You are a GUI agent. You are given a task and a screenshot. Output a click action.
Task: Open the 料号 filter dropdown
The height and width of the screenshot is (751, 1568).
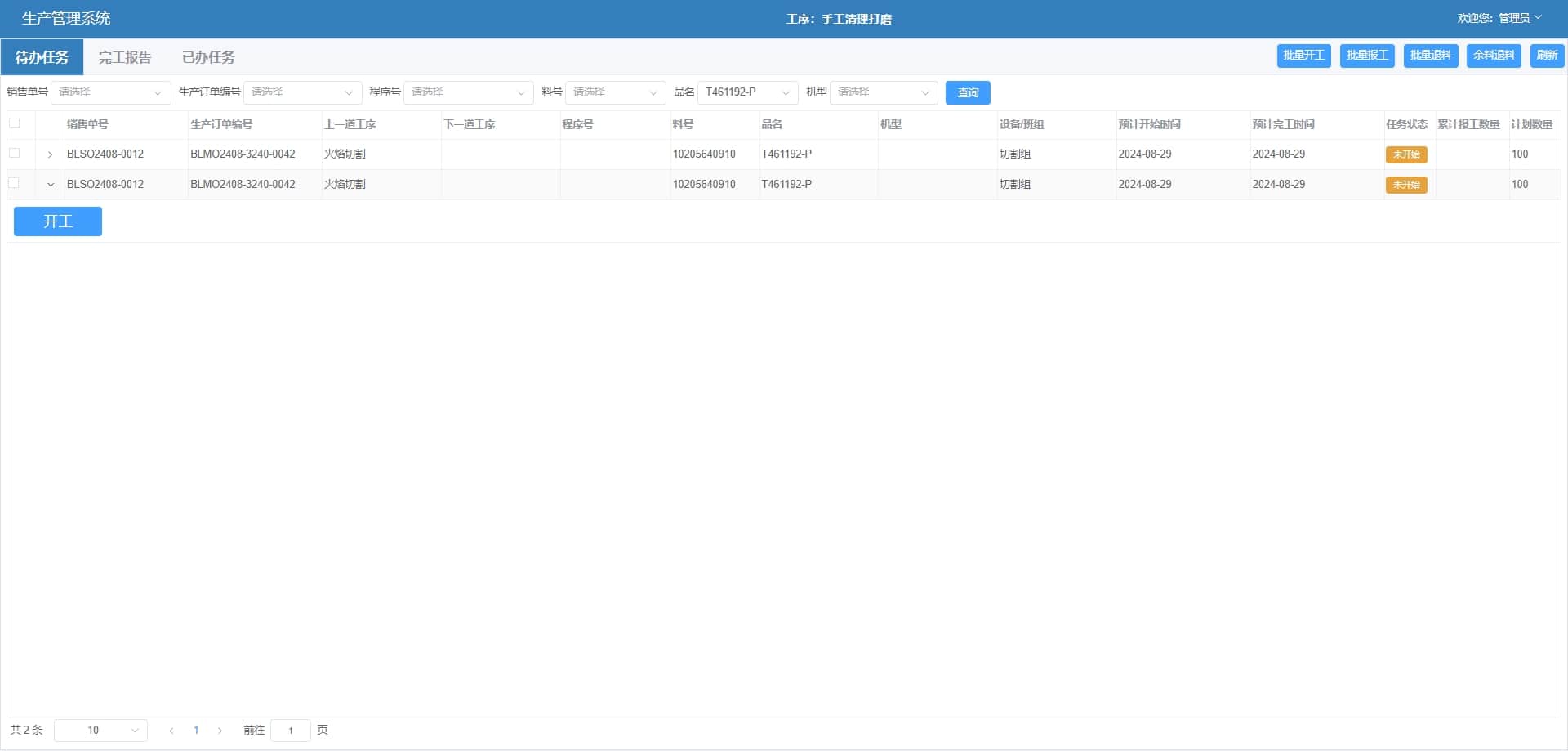pyautogui.click(x=616, y=92)
